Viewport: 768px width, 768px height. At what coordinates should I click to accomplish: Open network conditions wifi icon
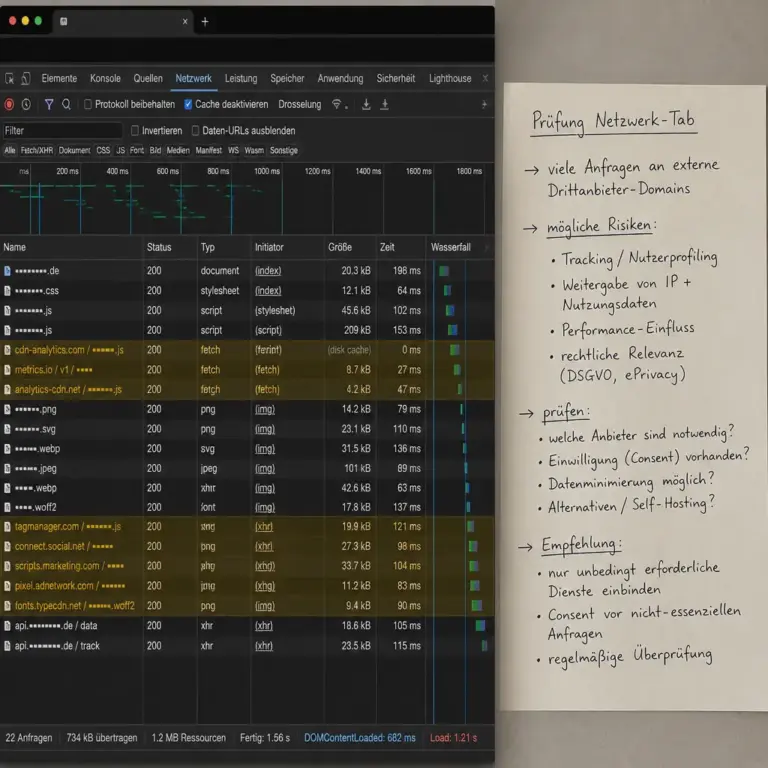338,104
